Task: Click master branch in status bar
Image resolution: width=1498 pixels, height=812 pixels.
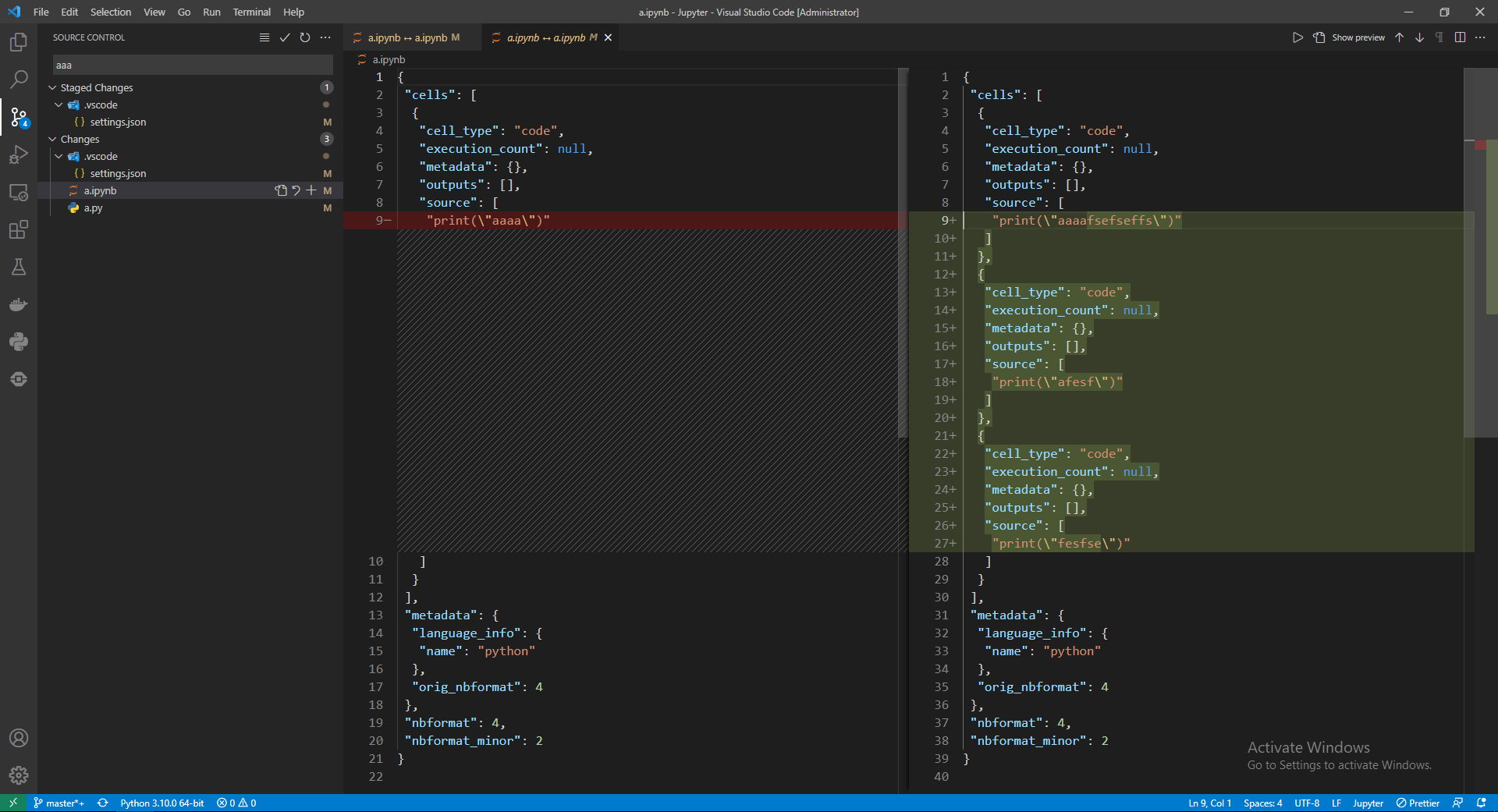Action: pyautogui.click(x=59, y=803)
